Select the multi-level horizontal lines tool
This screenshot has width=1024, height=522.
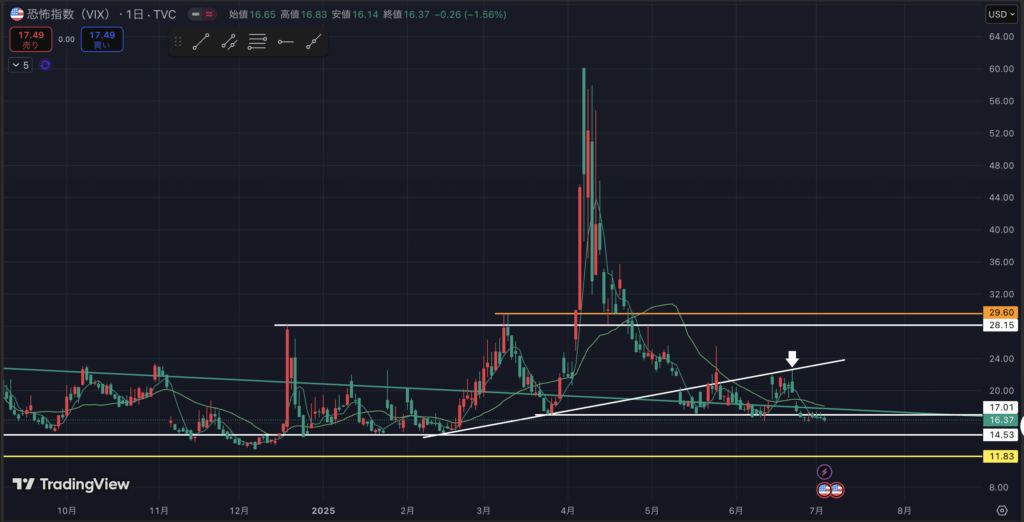coord(257,42)
